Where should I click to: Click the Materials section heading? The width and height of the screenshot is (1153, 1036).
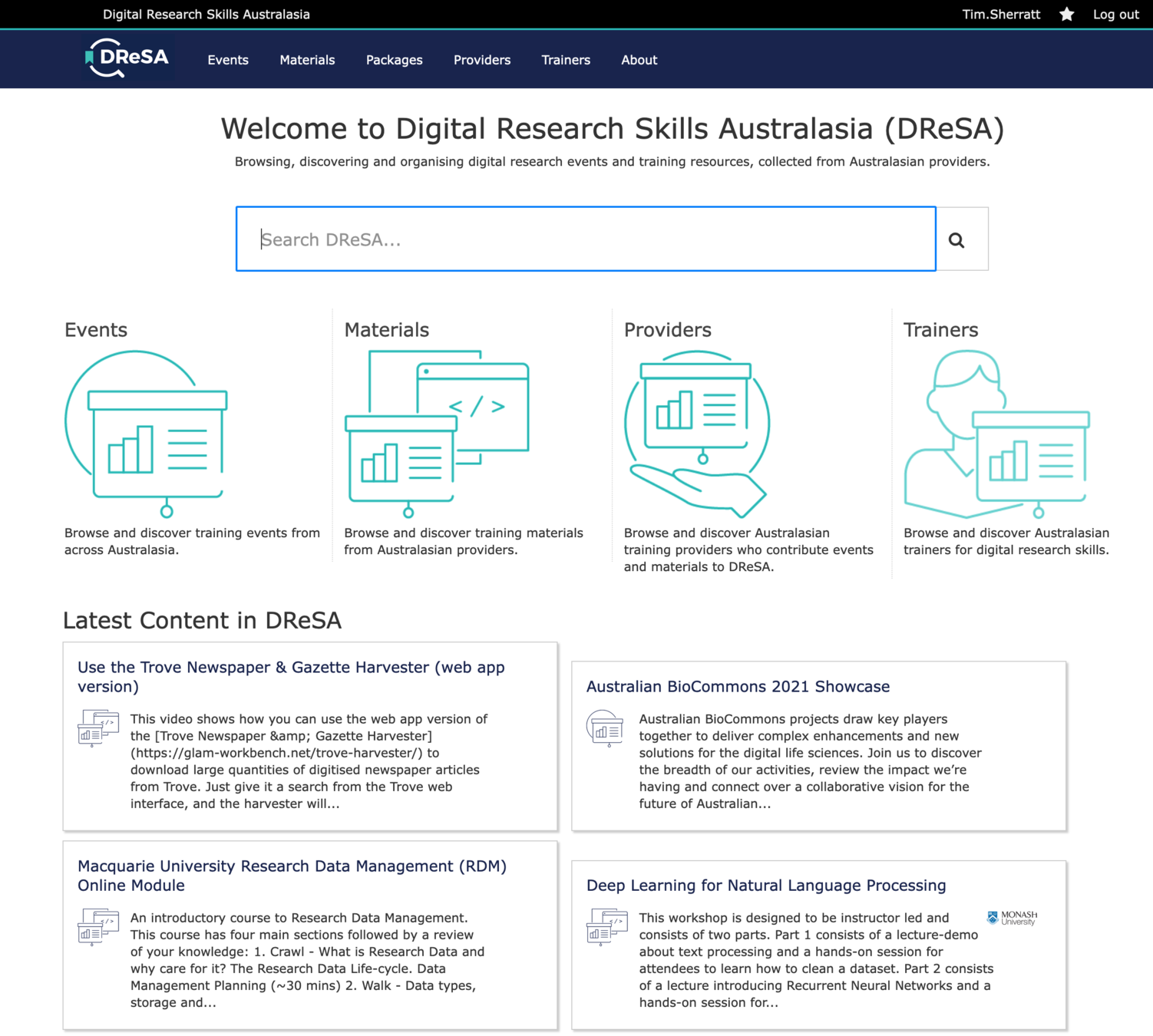pyautogui.click(x=386, y=330)
